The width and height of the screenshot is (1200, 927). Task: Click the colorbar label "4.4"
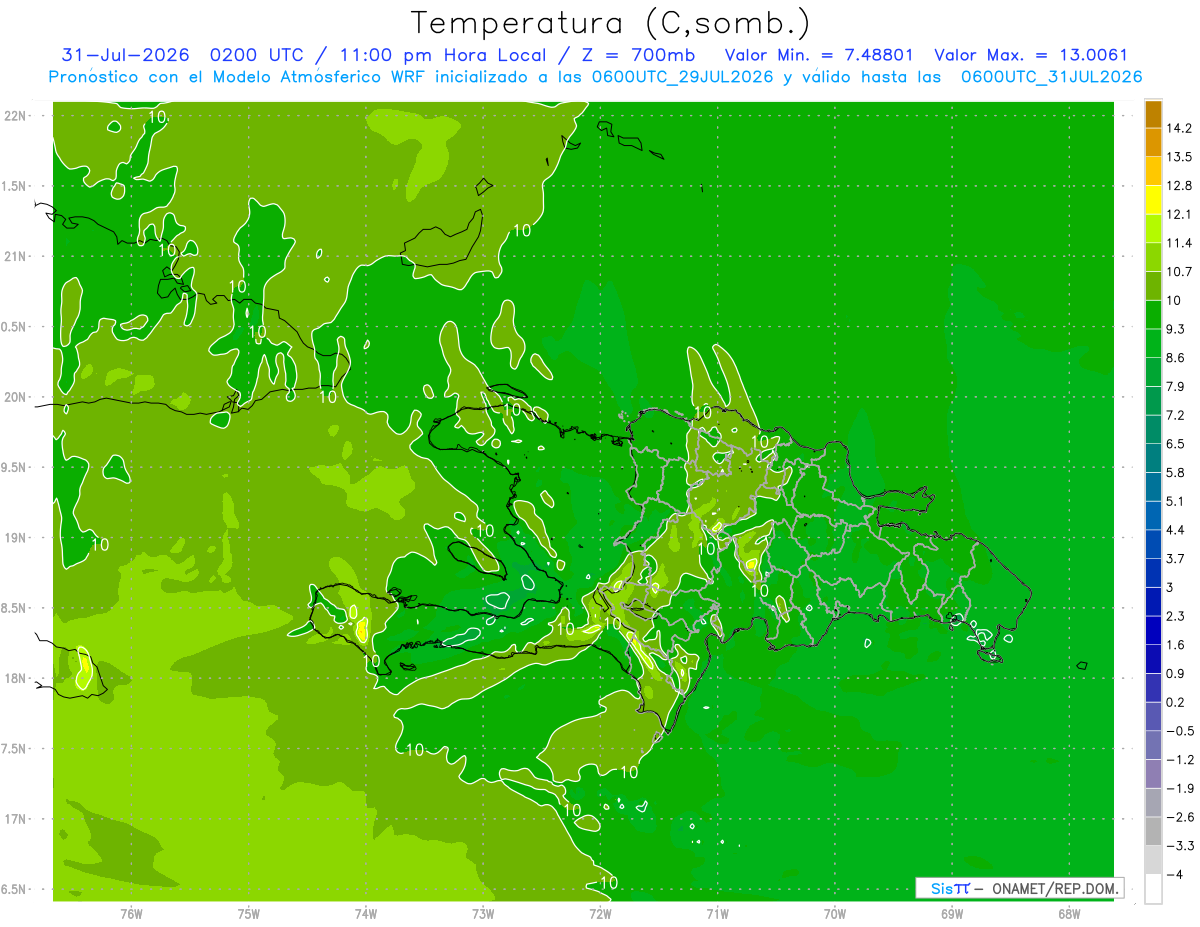tap(1176, 530)
